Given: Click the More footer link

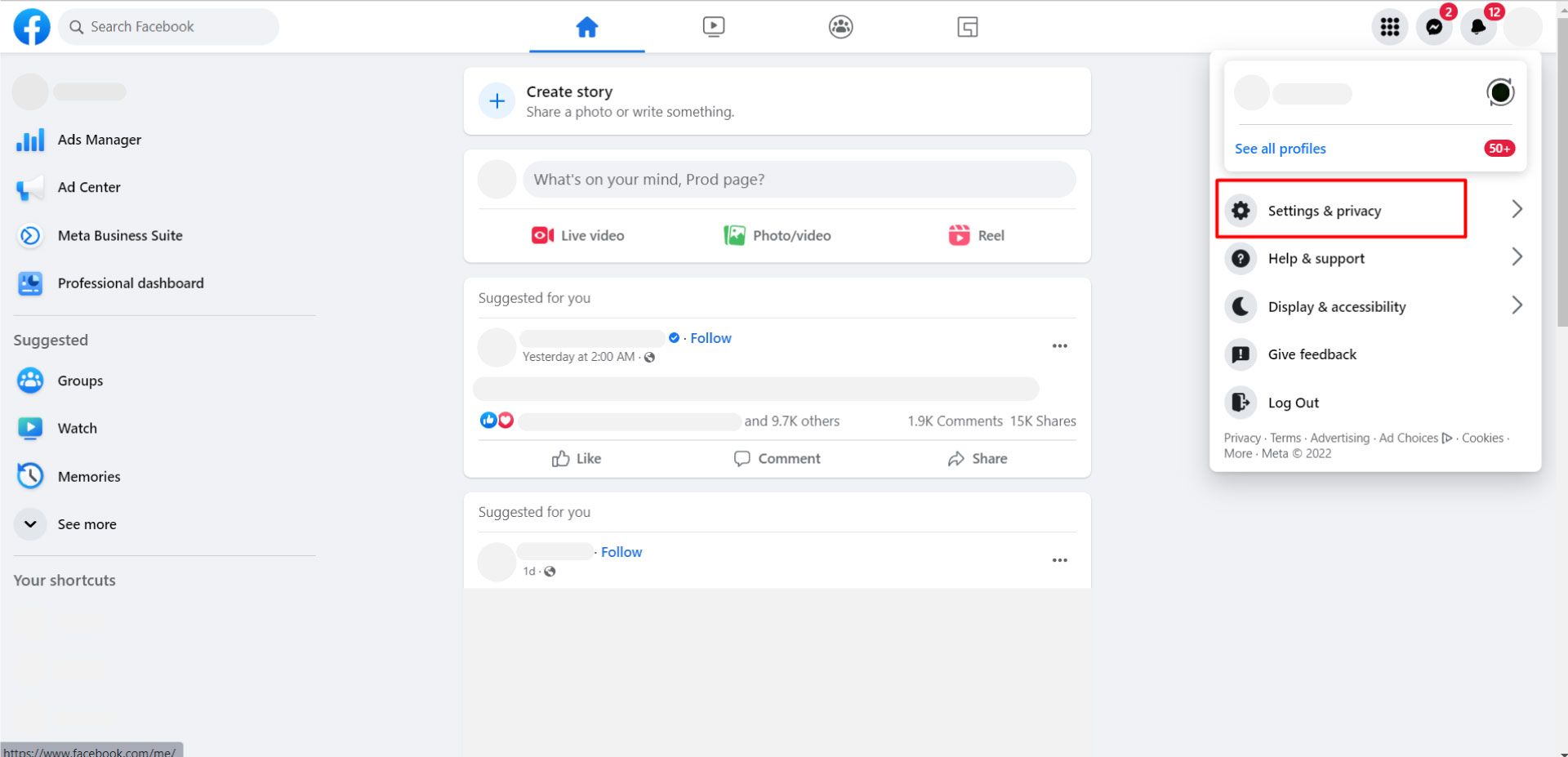Looking at the screenshot, I should tap(1238, 454).
